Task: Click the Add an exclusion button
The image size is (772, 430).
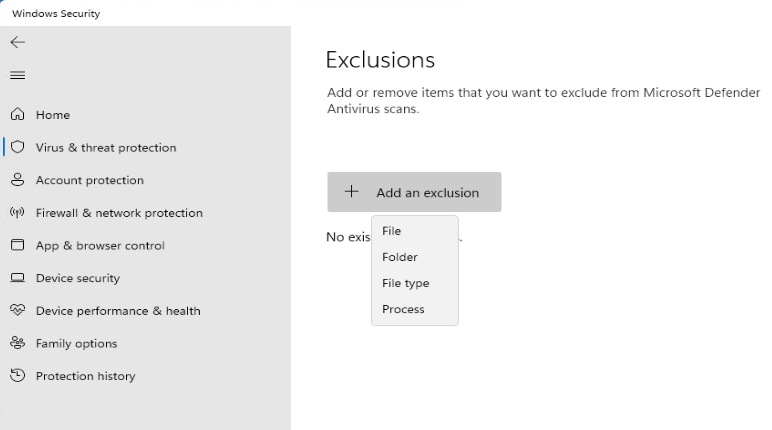Action: tap(414, 192)
